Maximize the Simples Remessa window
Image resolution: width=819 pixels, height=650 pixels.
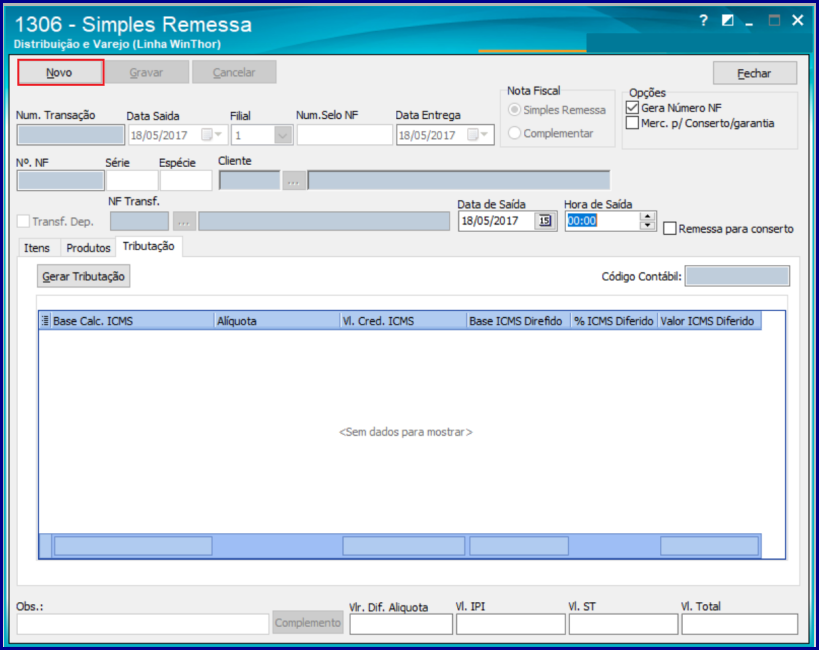pos(774,21)
